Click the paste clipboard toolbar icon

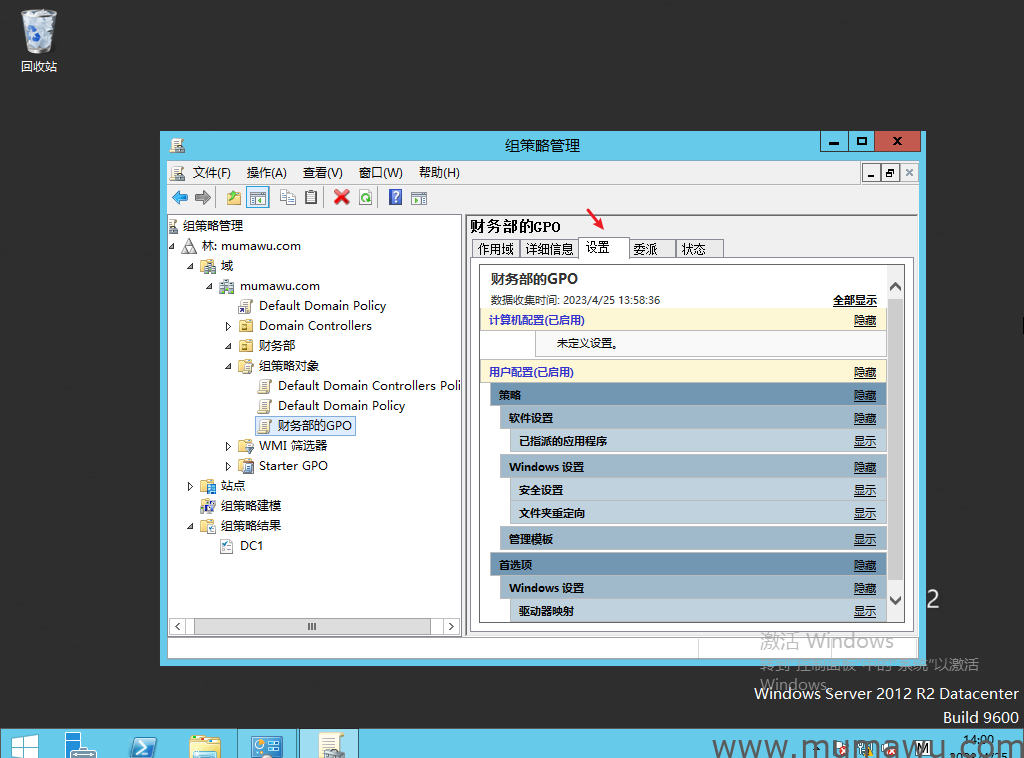point(311,198)
